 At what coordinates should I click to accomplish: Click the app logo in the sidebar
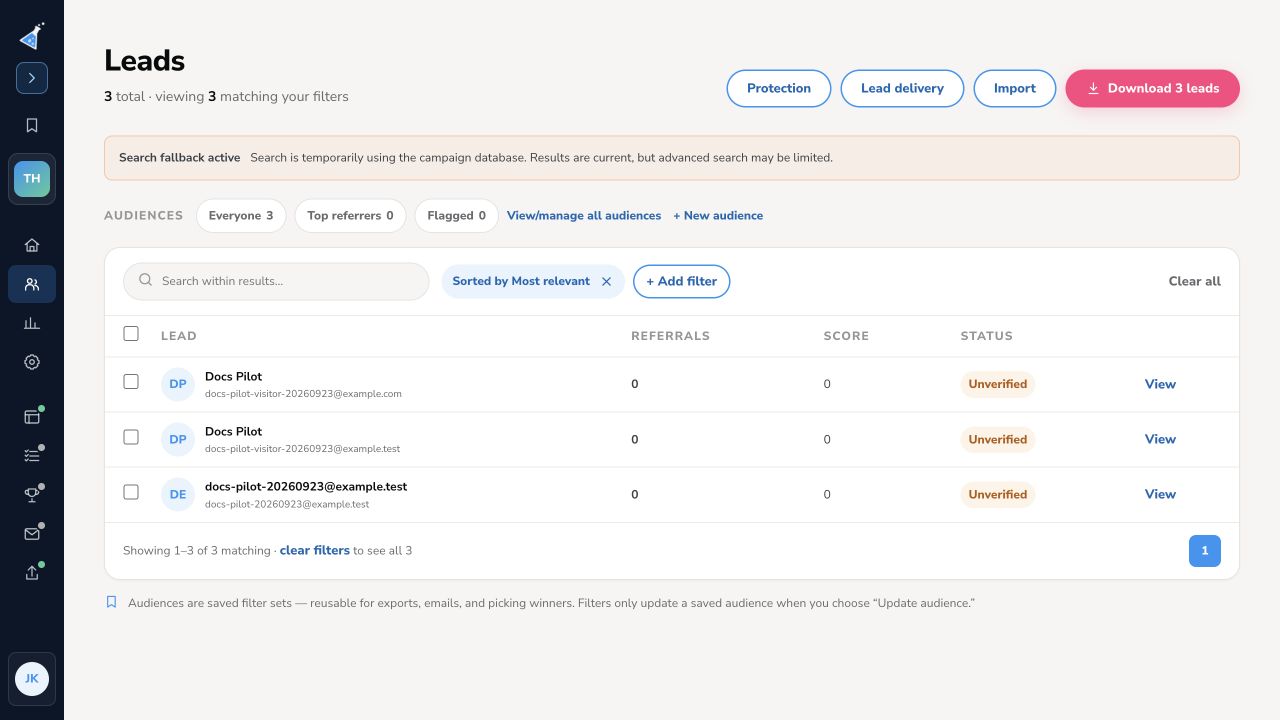[x=32, y=36]
